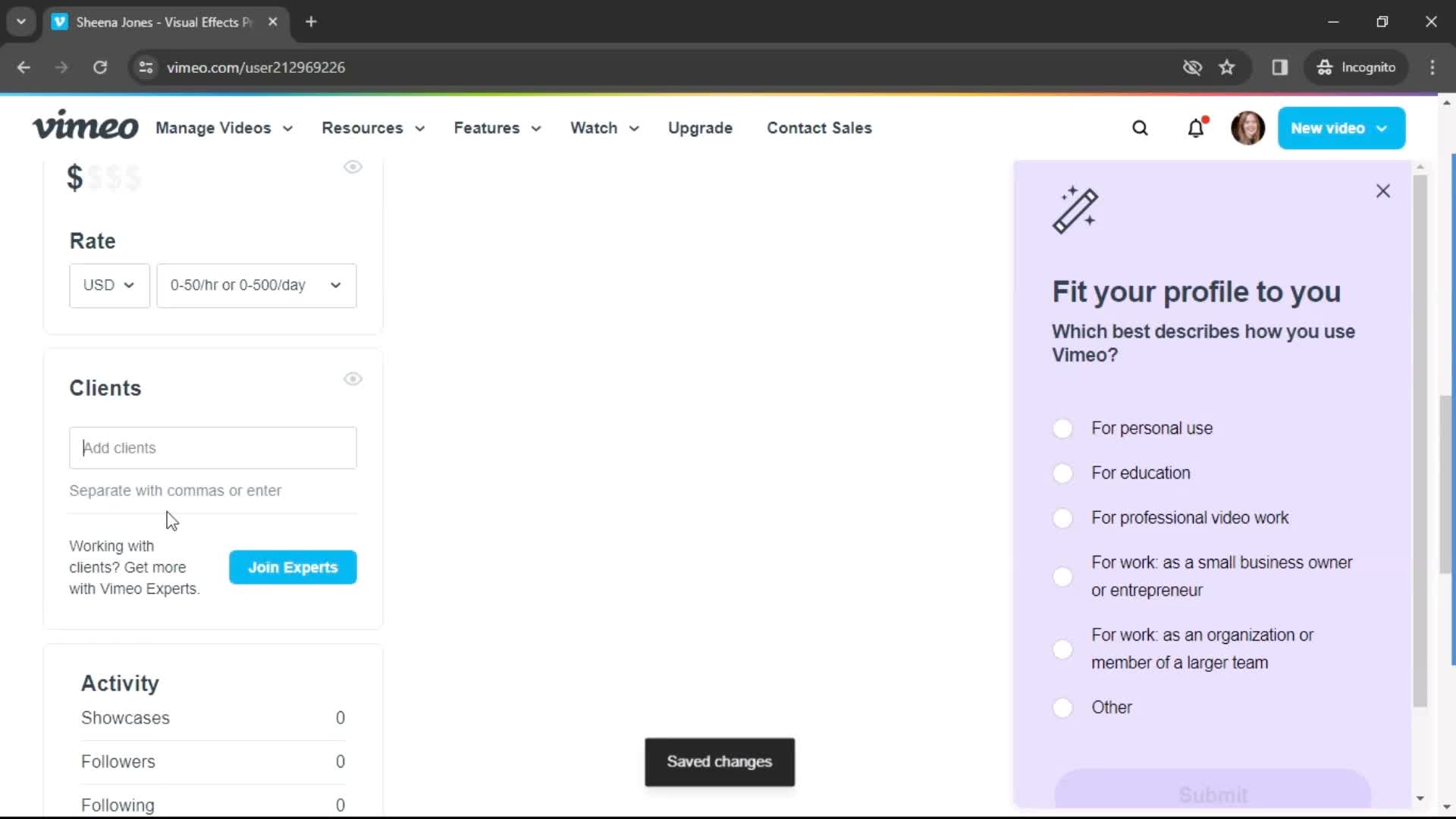
Task: Click the Add clients input field
Action: 212,448
